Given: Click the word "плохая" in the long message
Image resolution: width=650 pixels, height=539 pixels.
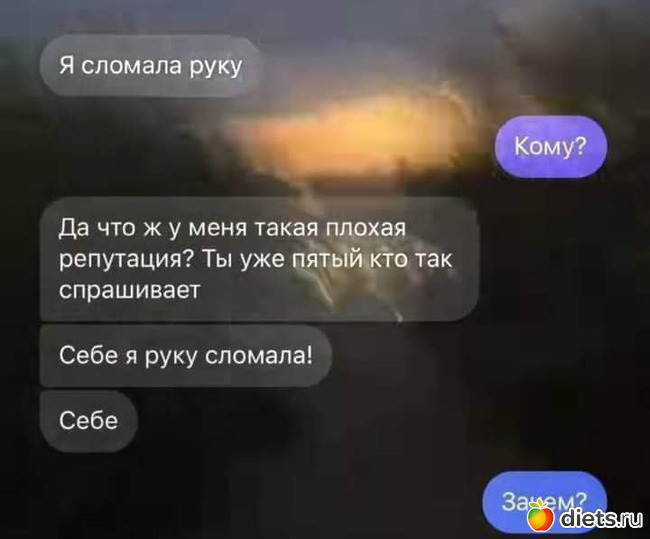Looking at the screenshot, I should [366, 228].
